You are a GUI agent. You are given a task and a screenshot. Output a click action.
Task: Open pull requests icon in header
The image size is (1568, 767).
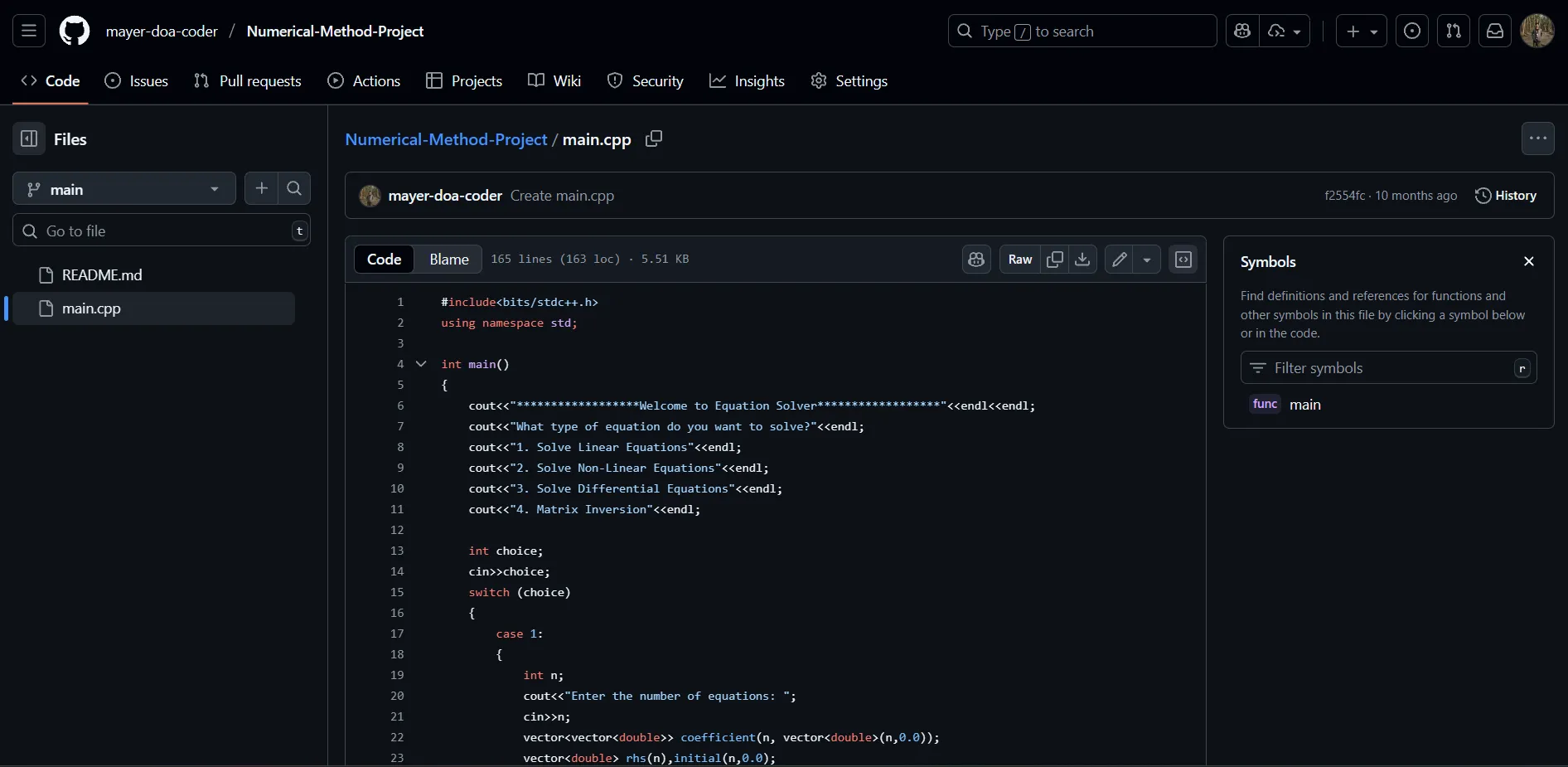click(x=1454, y=32)
